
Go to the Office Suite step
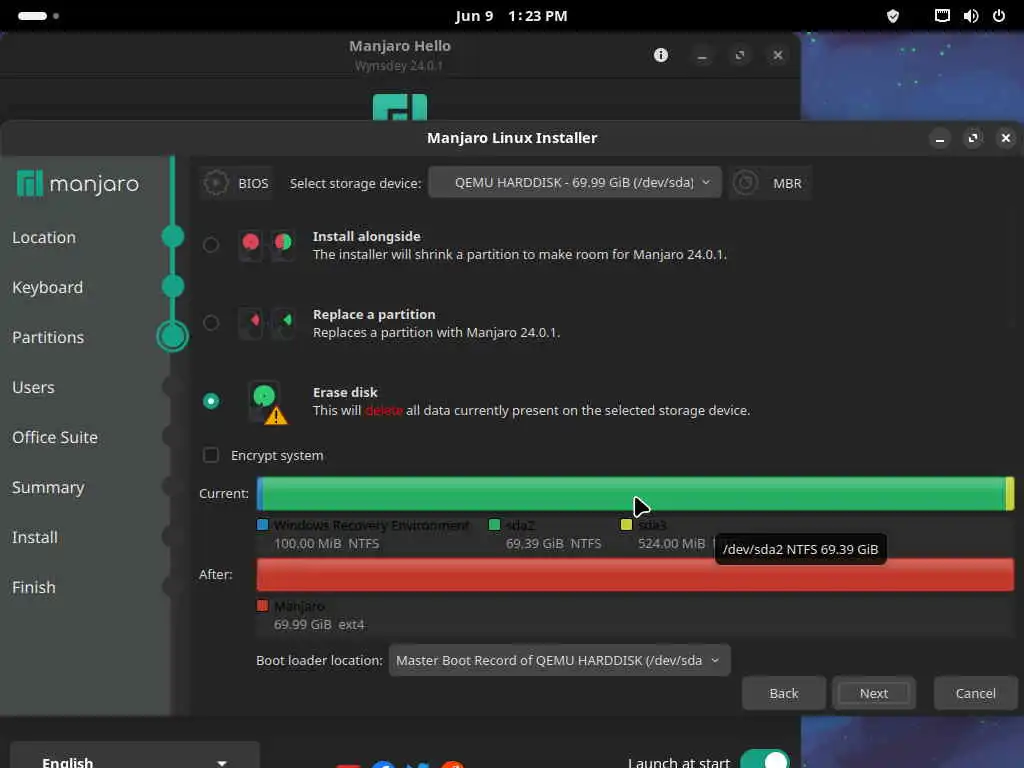tap(55, 438)
